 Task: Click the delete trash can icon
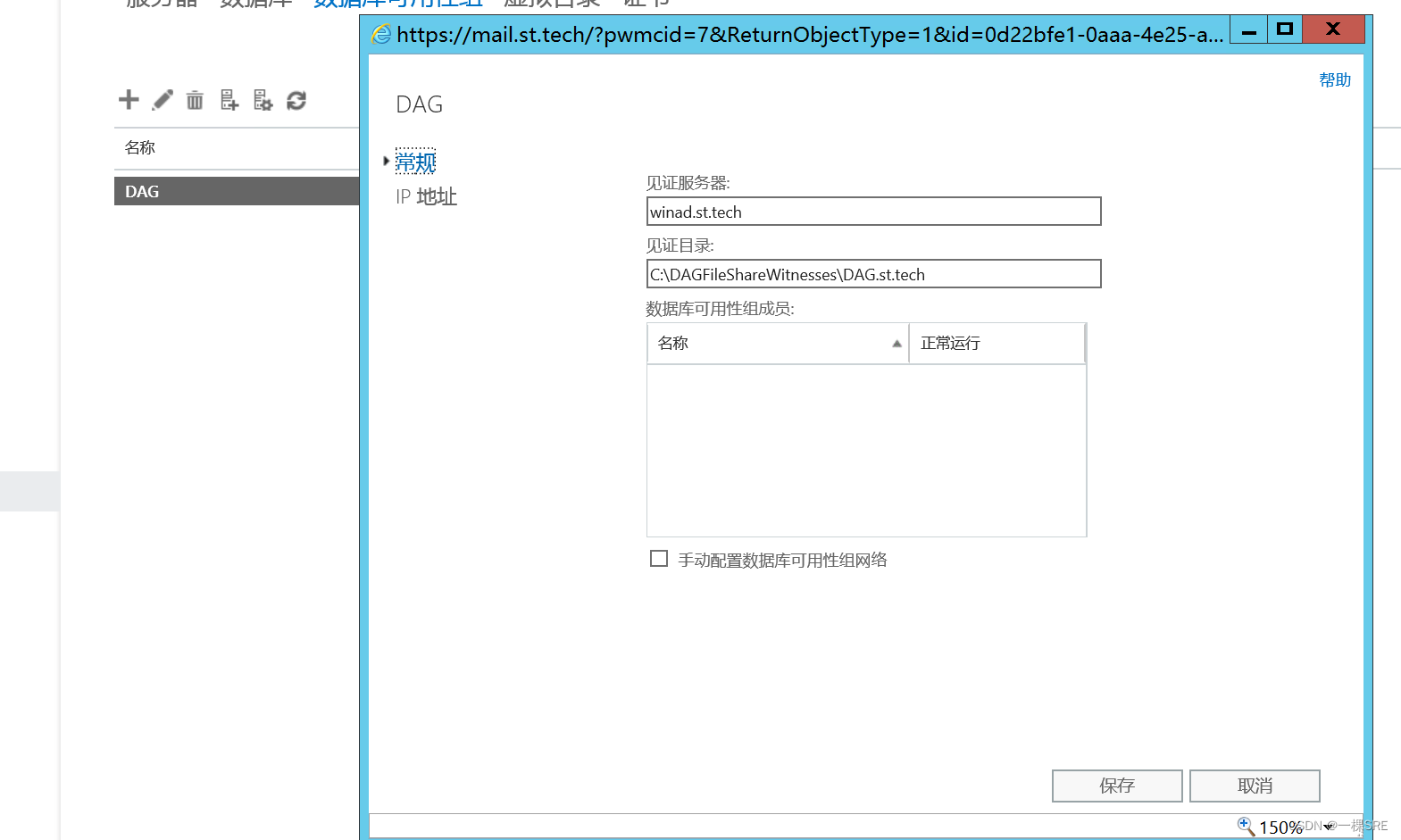click(x=195, y=100)
